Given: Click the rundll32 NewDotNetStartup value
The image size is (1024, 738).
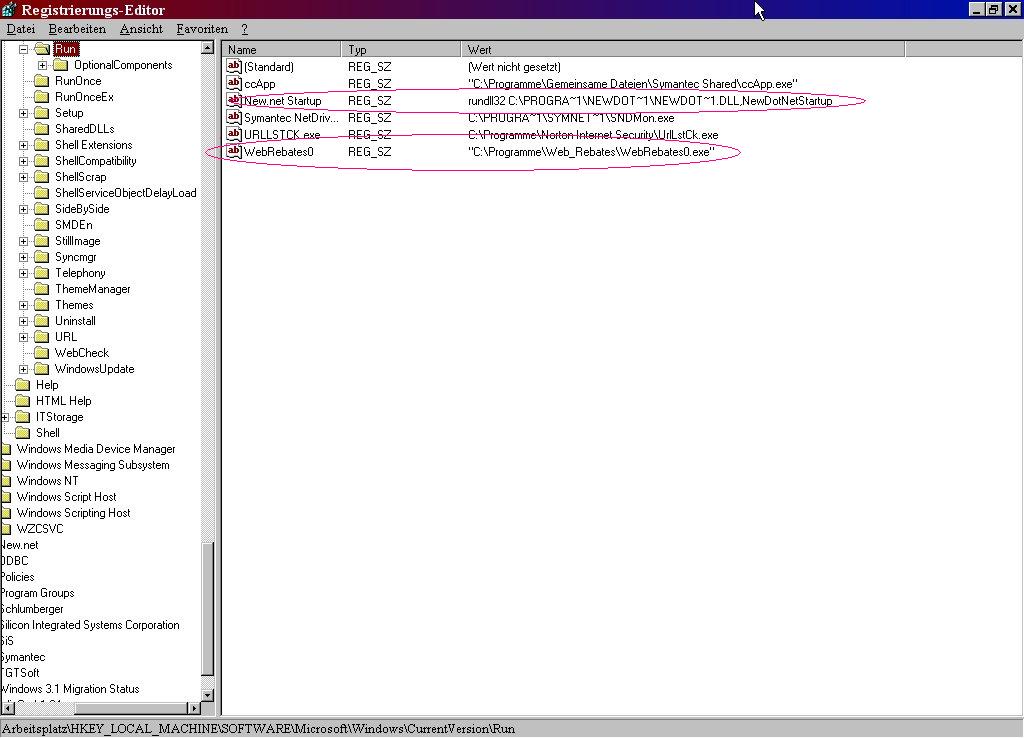Looking at the screenshot, I should 650,101.
